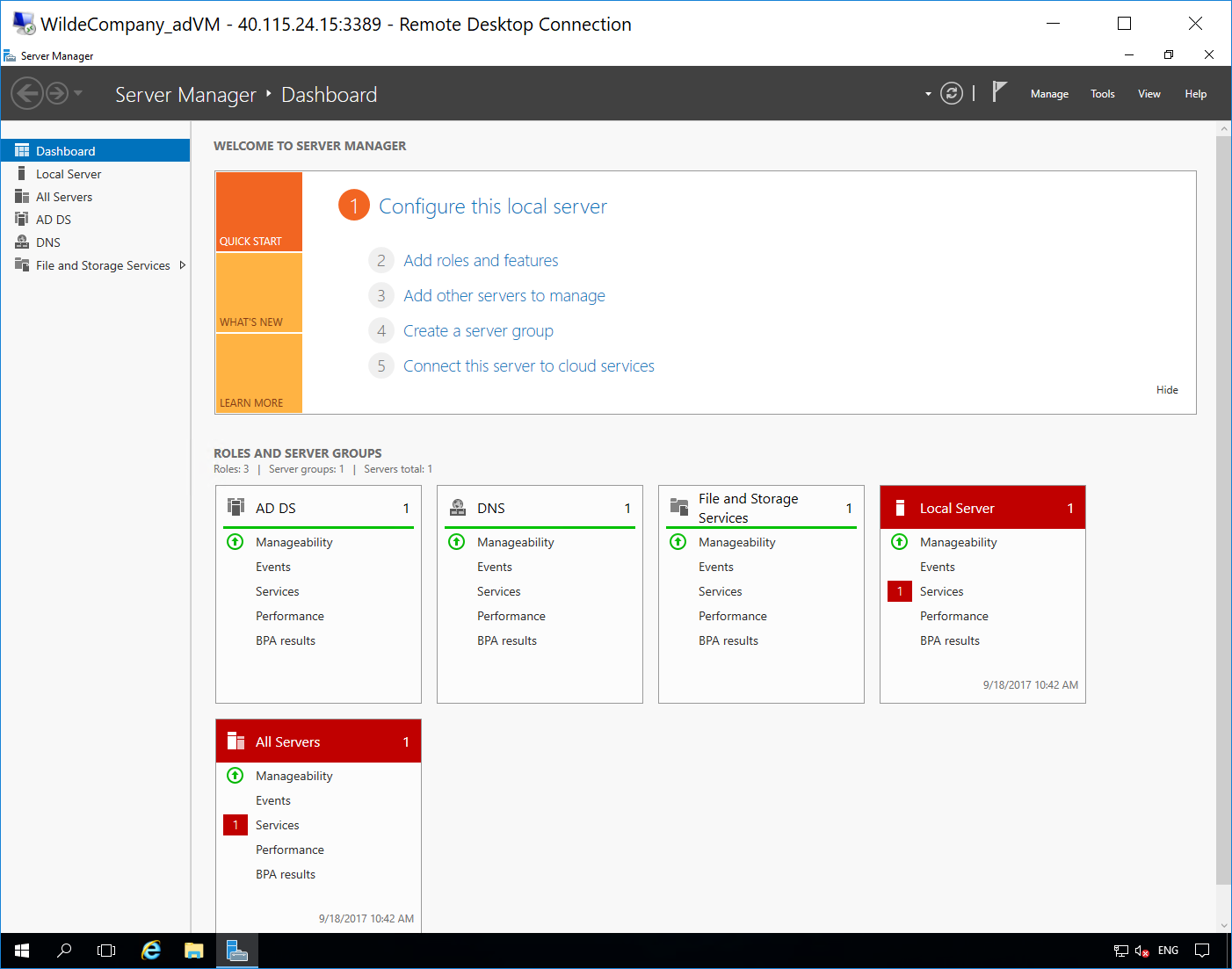Screen dimensions: 1232x969
Task: Click All Servers Manageability status icon
Action: pyautogui.click(x=235, y=775)
